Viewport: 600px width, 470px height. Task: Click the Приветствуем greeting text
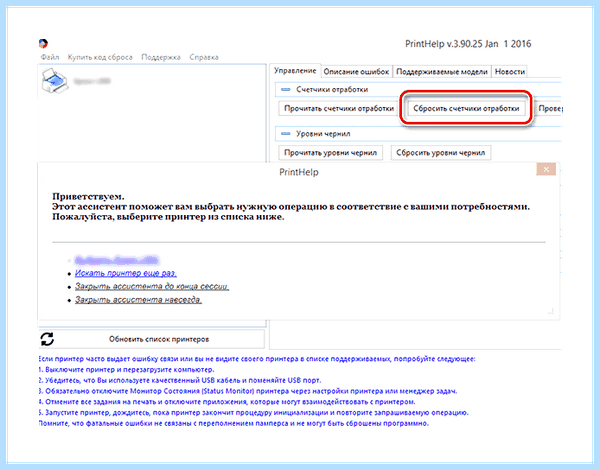point(88,197)
